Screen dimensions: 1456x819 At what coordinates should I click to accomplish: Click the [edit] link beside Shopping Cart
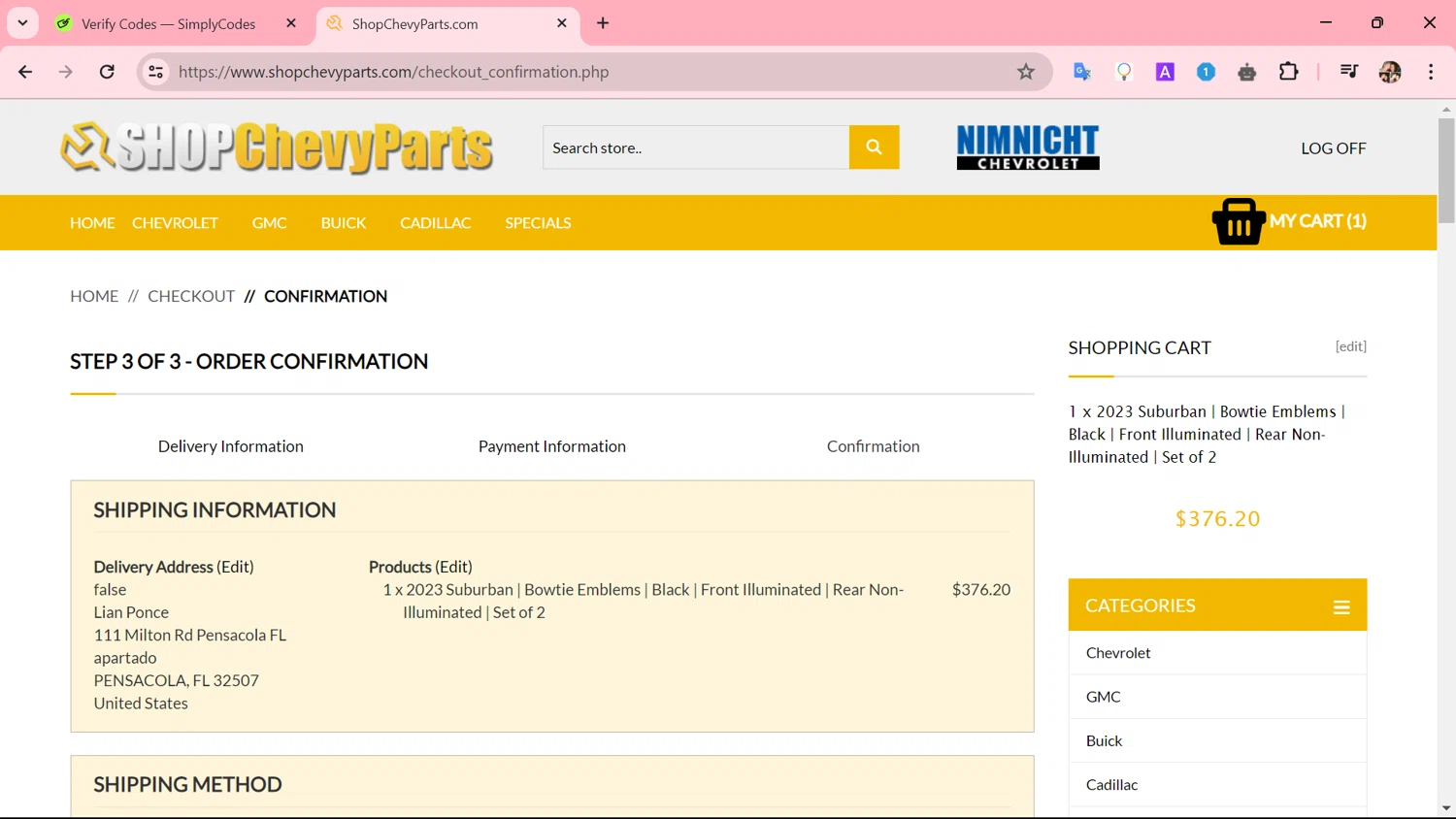[x=1351, y=346]
